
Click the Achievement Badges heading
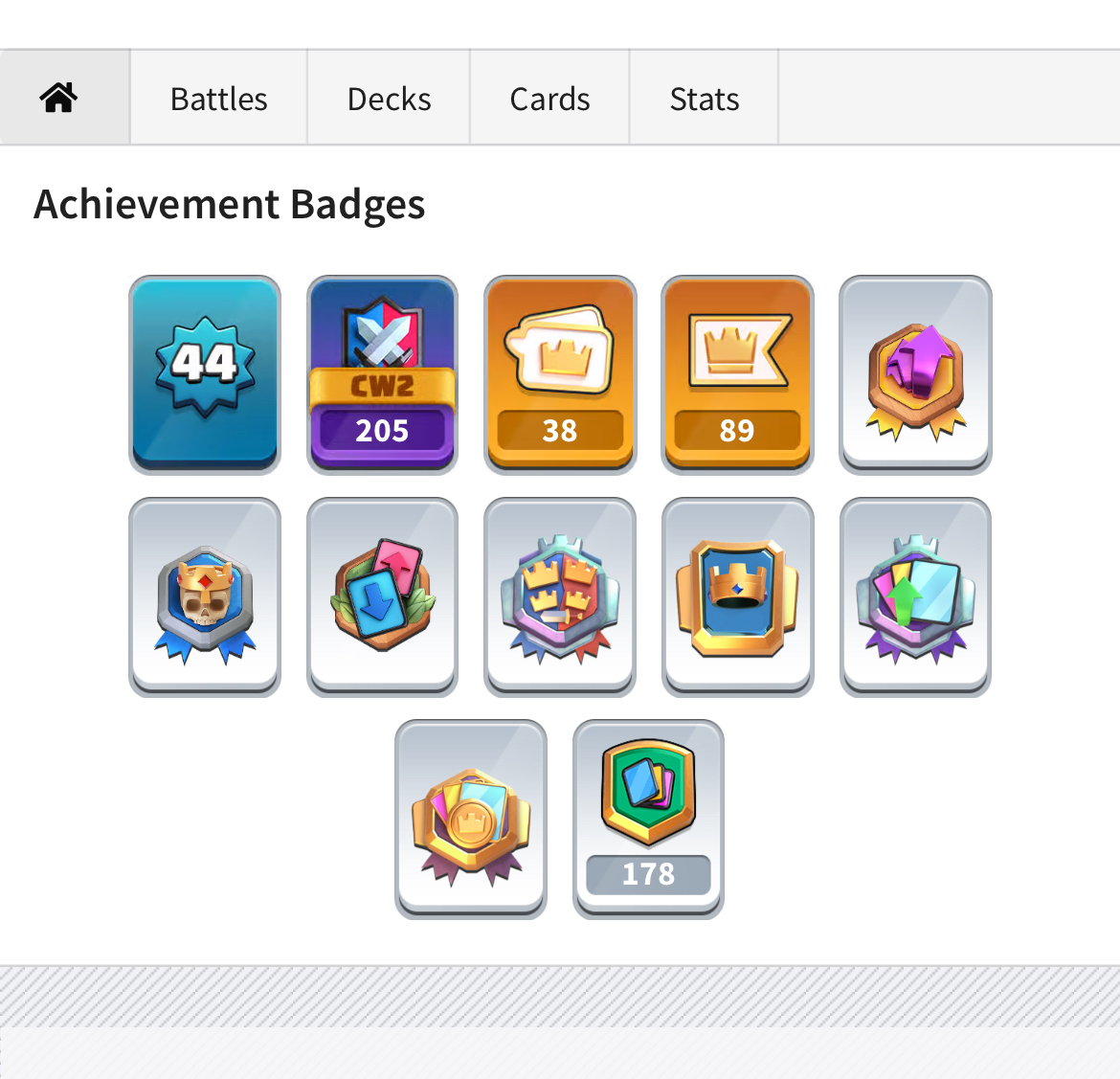pos(230,204)
